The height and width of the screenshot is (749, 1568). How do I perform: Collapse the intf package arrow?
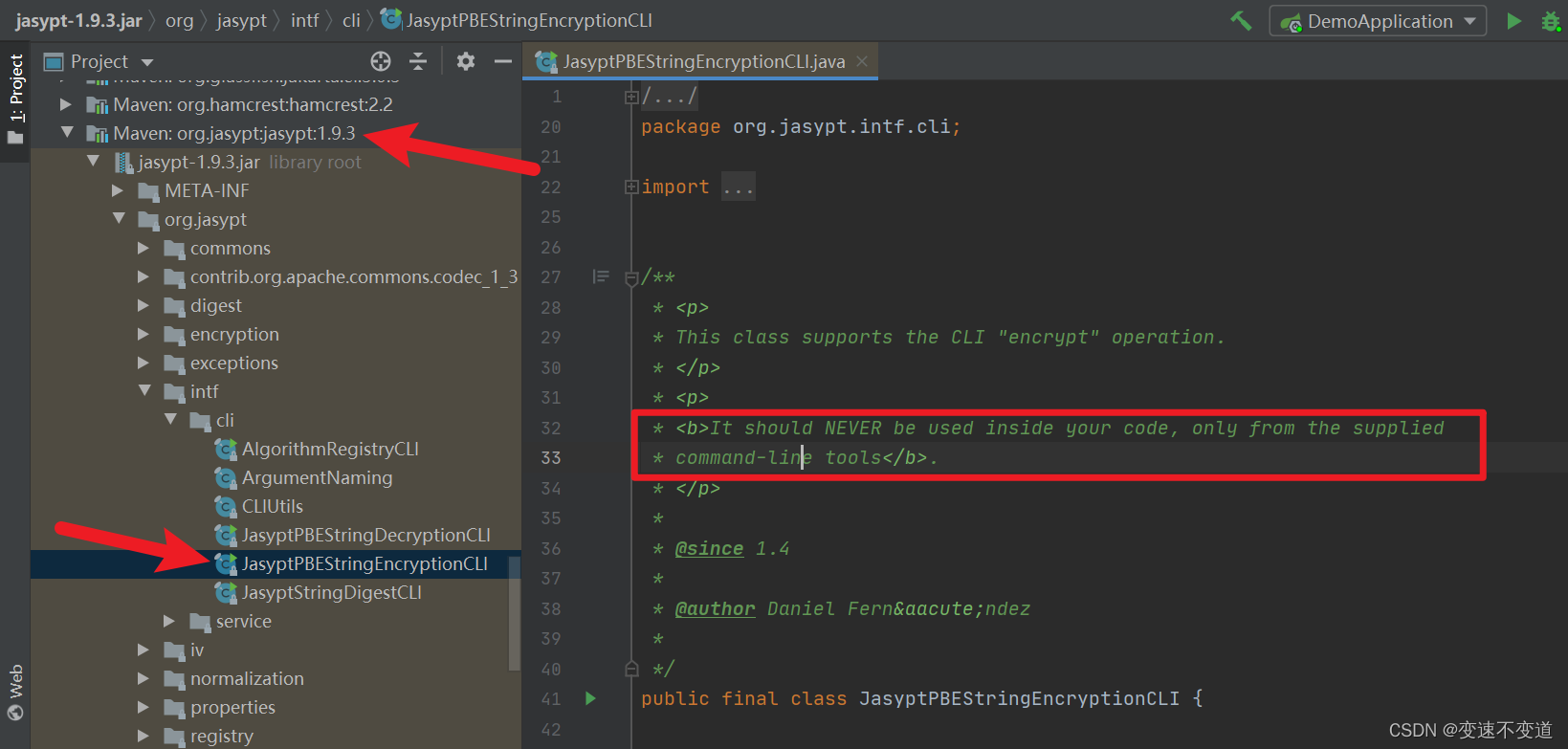144,391
